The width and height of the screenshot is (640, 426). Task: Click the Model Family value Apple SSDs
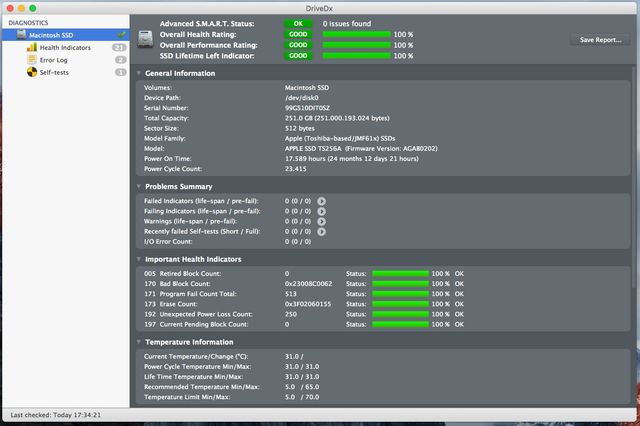[340, 139]
